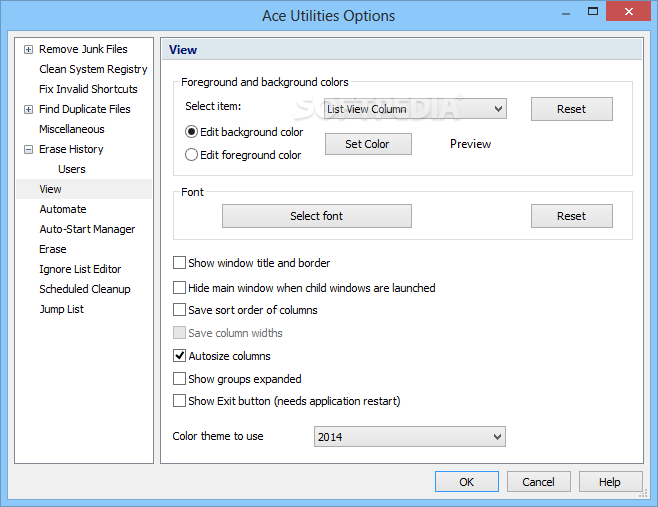Open Scheduled Cleanup options
Viewport: 658px width, 507px height.
pyautogui.click(x=85, y=289)
